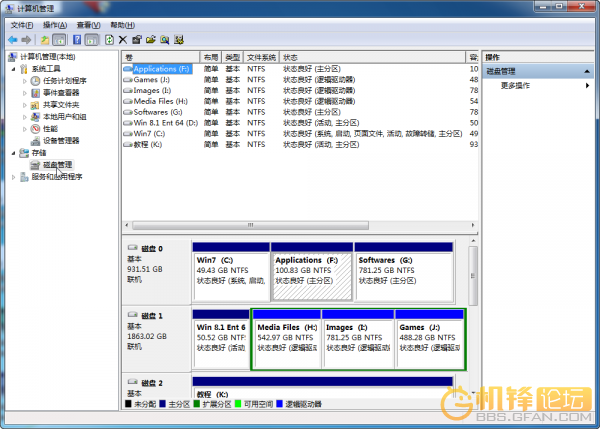Select 计算机管理(本地) root node
This screenshot has height=429, width=600.
tap(47, 57)
